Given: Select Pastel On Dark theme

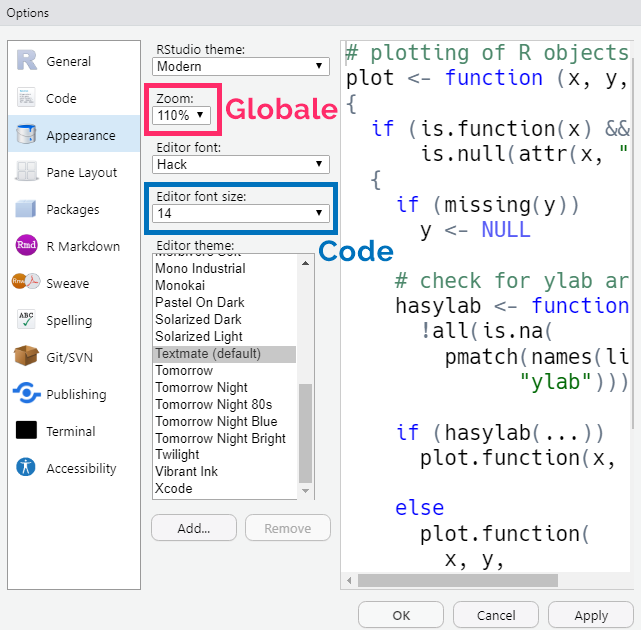Looking at the screenshot, I should (224, 303).
